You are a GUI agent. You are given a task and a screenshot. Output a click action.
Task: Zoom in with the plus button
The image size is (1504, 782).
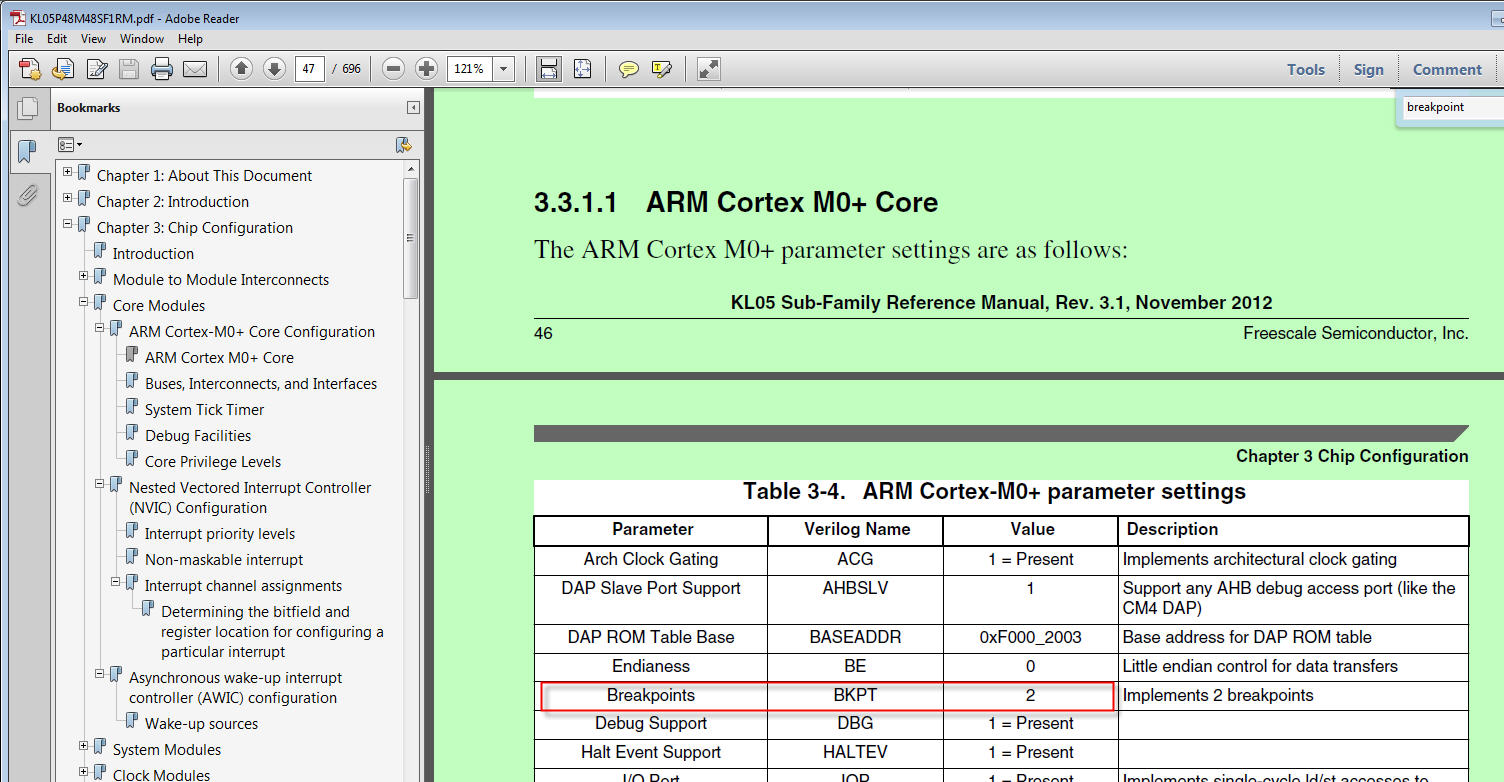click(427, 69)
